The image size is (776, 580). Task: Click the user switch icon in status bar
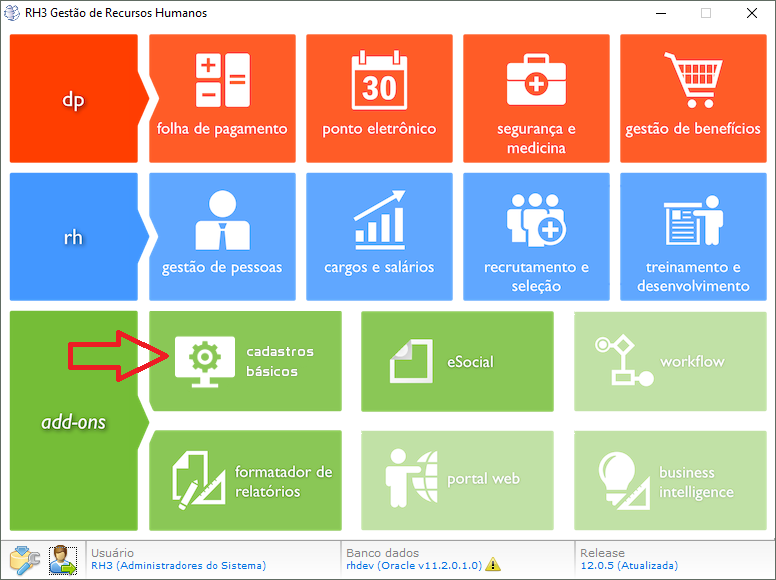pos(63,559)
